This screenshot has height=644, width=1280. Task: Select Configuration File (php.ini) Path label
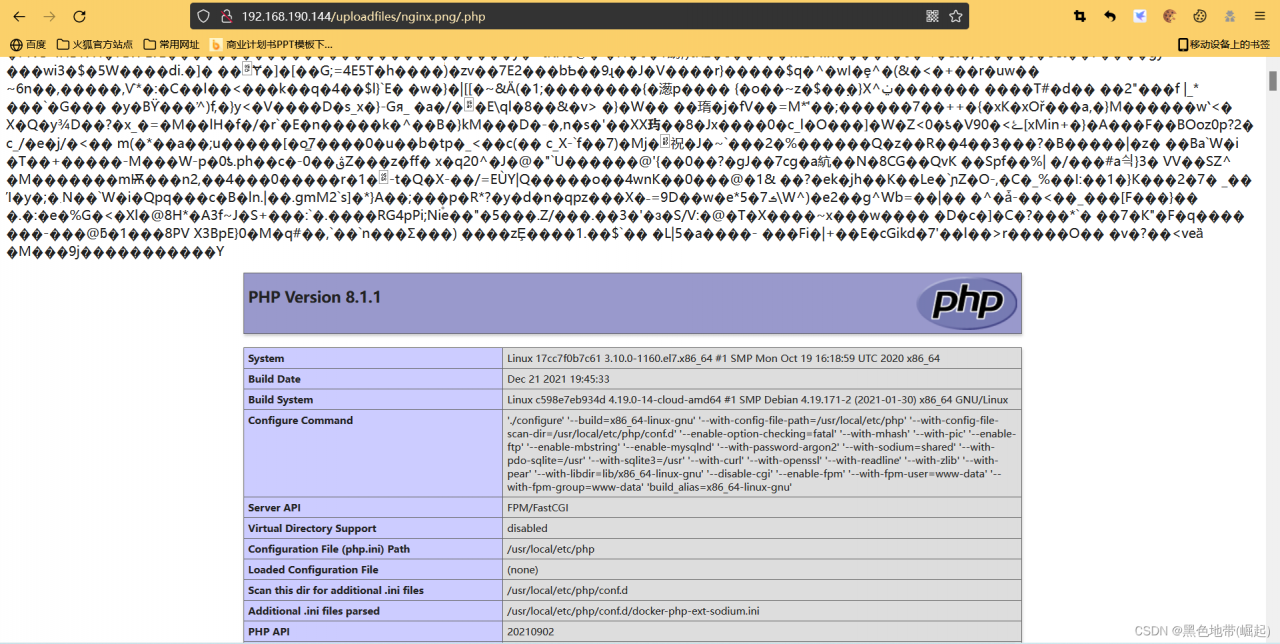point(373,549)
